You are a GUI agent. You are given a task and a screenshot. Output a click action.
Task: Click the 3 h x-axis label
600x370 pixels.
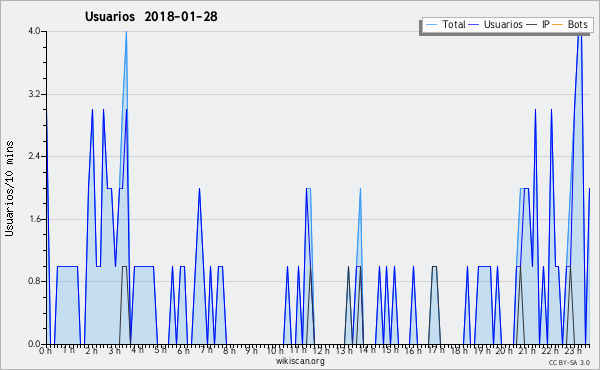[114, 351]
